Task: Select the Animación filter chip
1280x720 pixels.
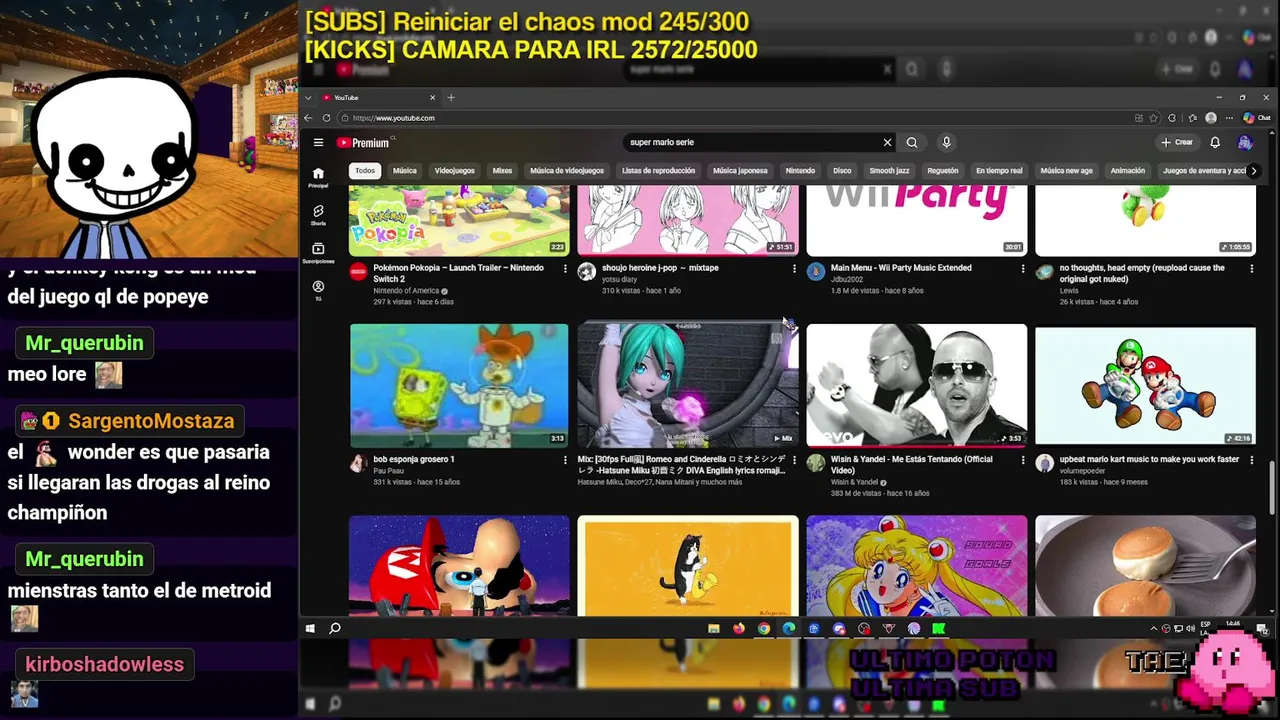Action: [1128, 171]
